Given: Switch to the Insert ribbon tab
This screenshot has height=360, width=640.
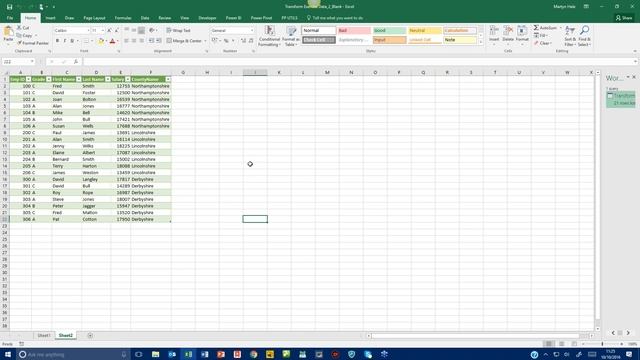Looking at the screenshot, I should coord(51,18).
